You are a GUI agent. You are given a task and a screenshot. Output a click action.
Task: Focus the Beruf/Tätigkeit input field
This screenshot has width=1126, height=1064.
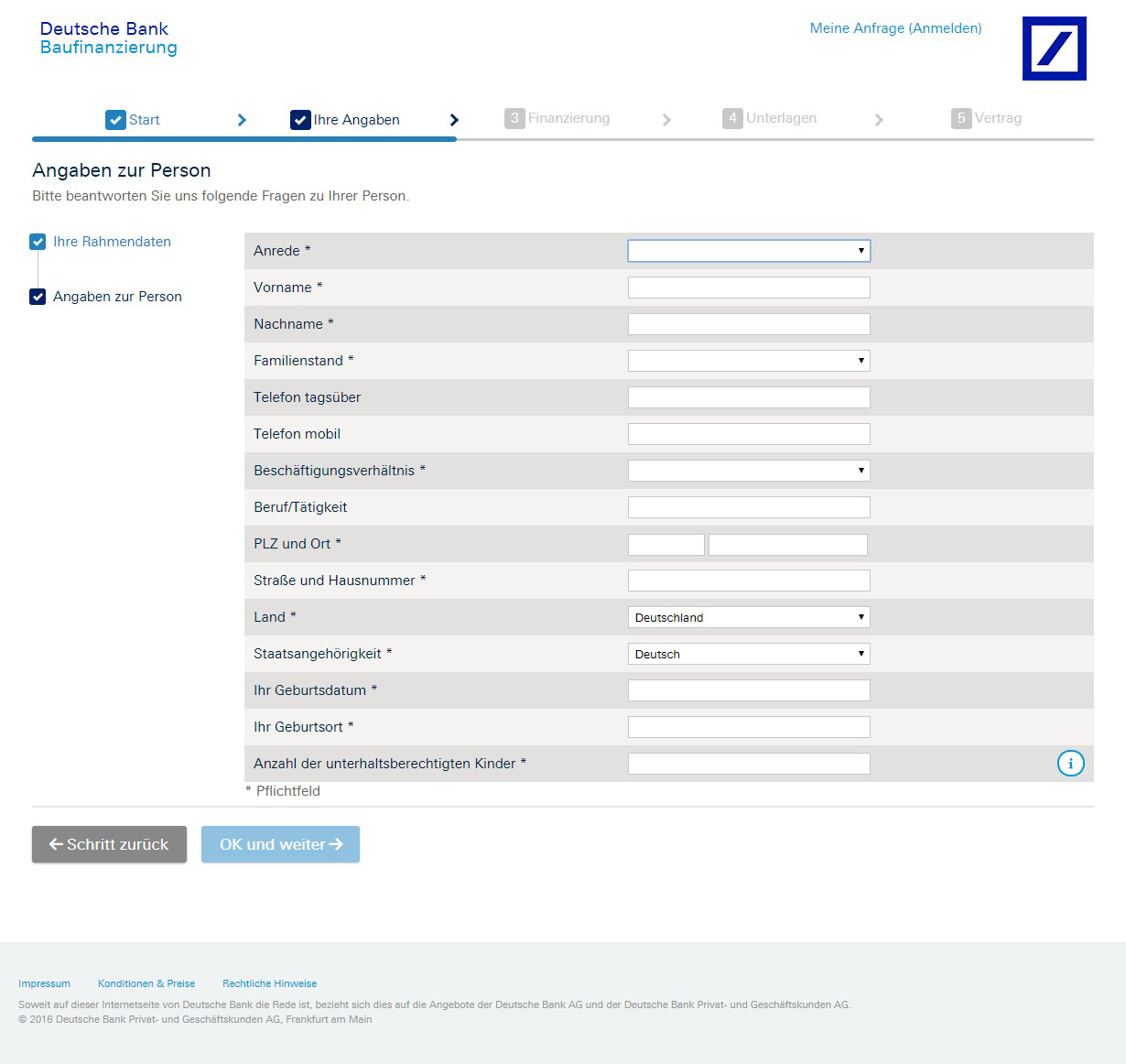click(x=749, y=507)
